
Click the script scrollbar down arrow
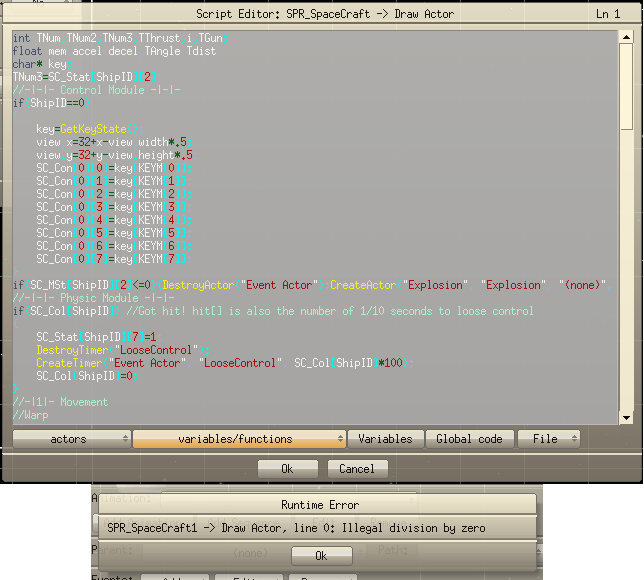tap(626, 418)
